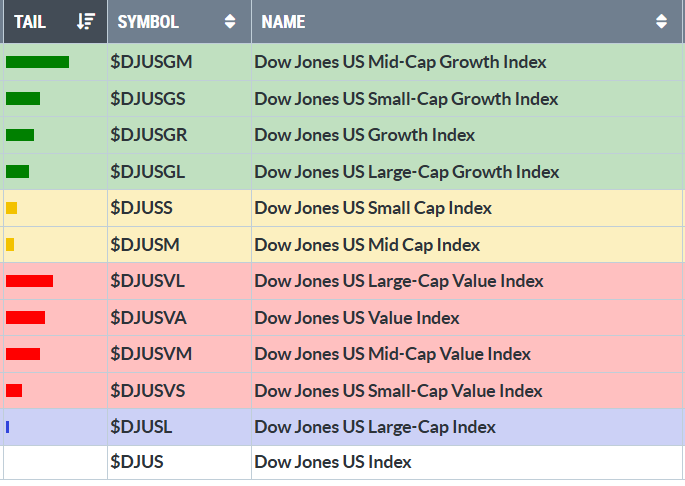The height and width of the screenshot is (486, 685).
Task: Select the yellow tail bar for $DJUSS
Action: pyautogui.click(x=12, y=208)
